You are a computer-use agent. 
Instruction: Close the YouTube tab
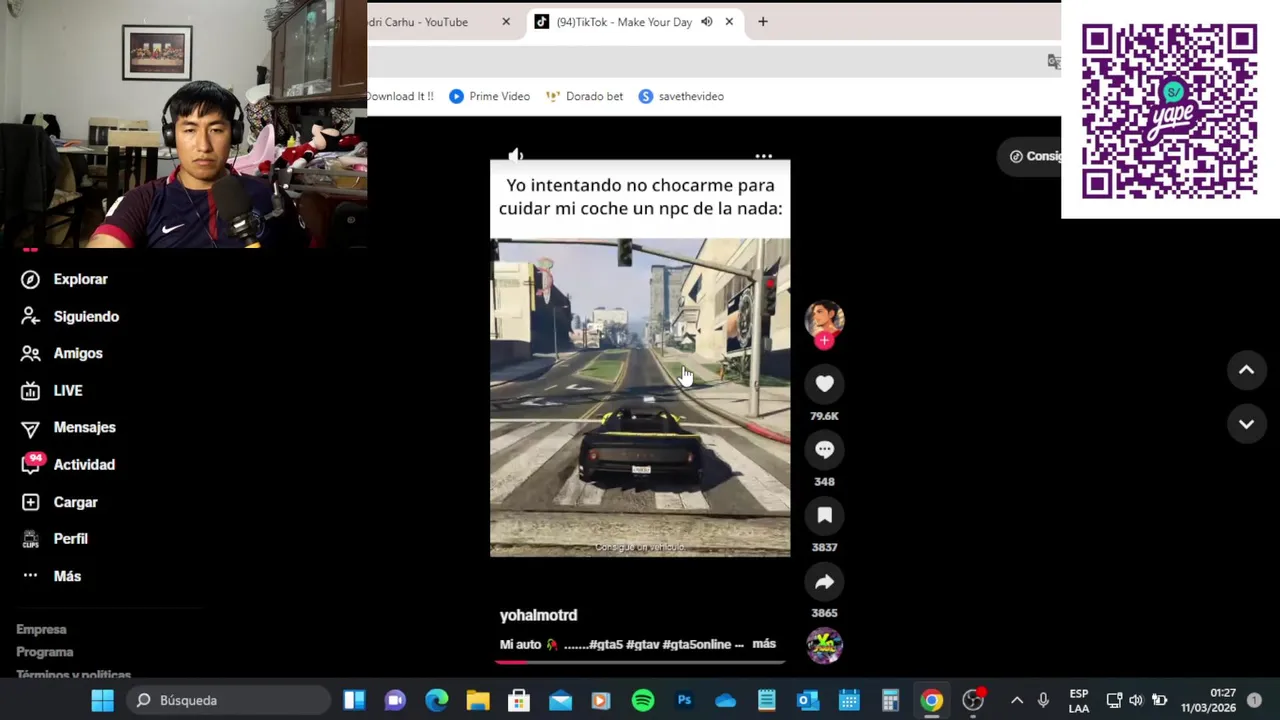point(506,22)
